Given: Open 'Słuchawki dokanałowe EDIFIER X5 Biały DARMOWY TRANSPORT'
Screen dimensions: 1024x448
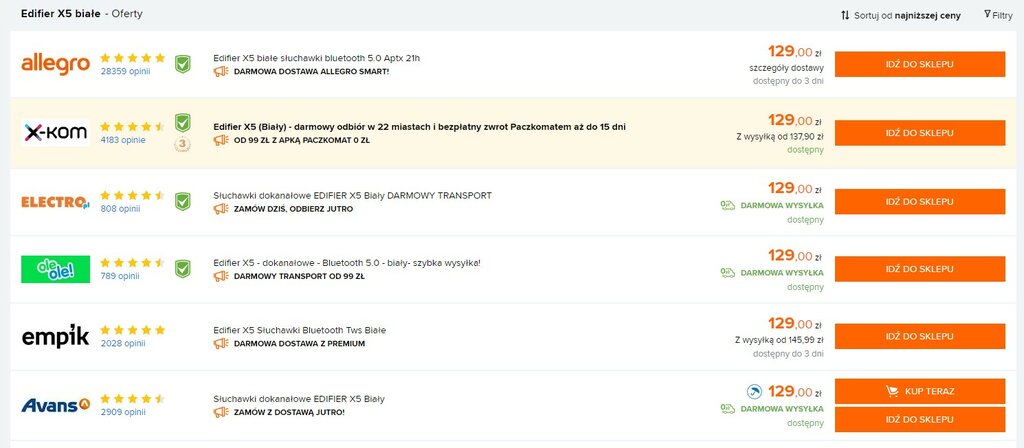Looking at the screenshot, I should point(353,195).
